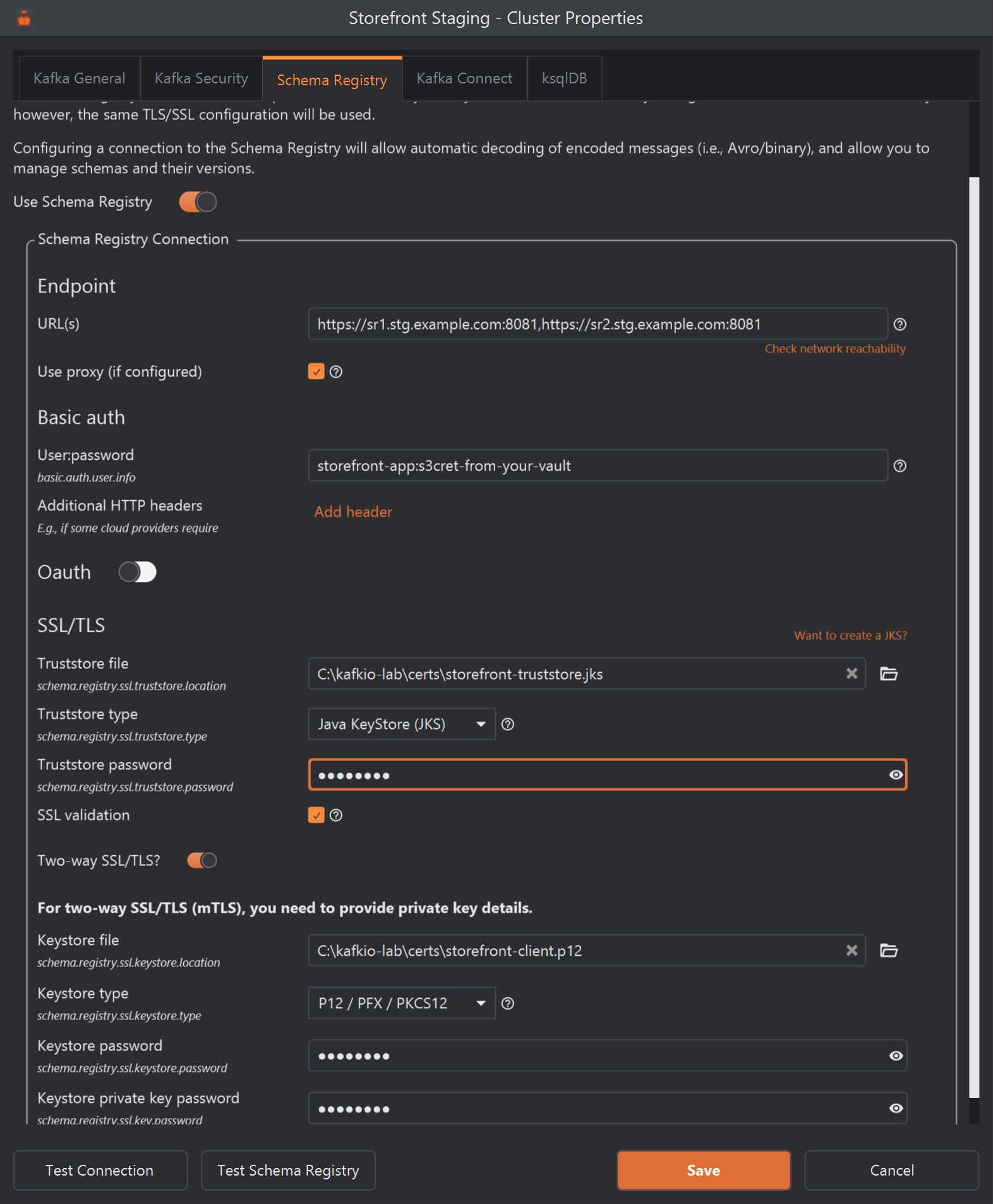Open the Kafka Connect tab

[x=464, y=78]
